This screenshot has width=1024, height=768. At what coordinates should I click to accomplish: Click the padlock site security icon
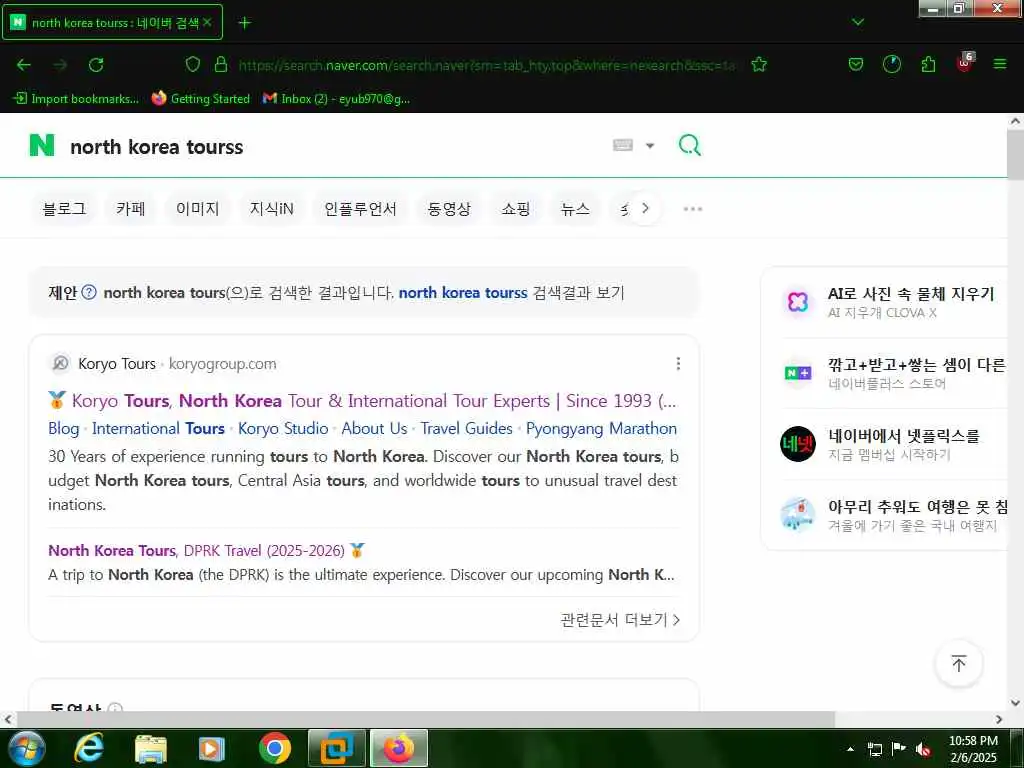(221, 64)
